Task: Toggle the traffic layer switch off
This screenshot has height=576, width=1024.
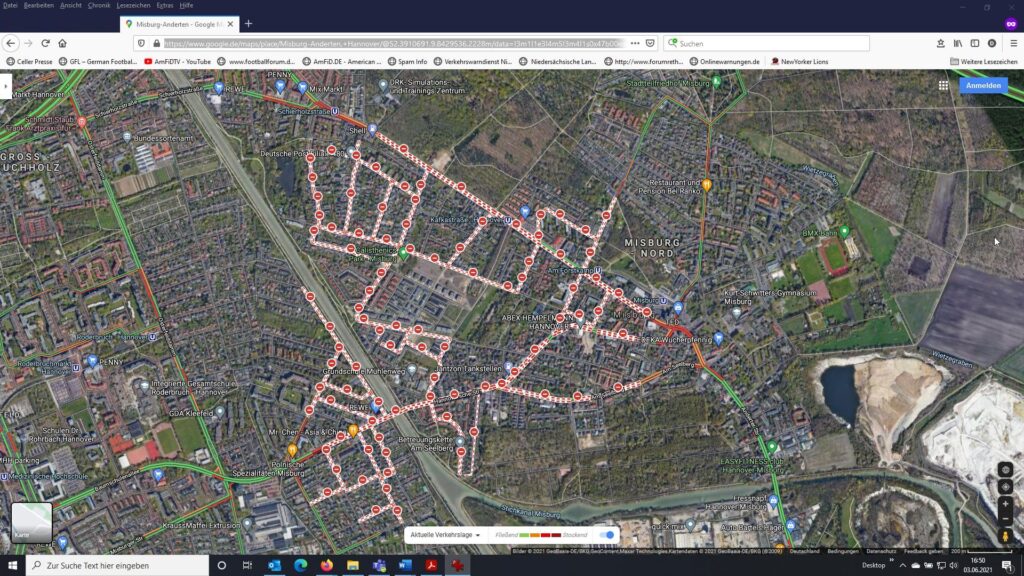Action: (605, 535)
